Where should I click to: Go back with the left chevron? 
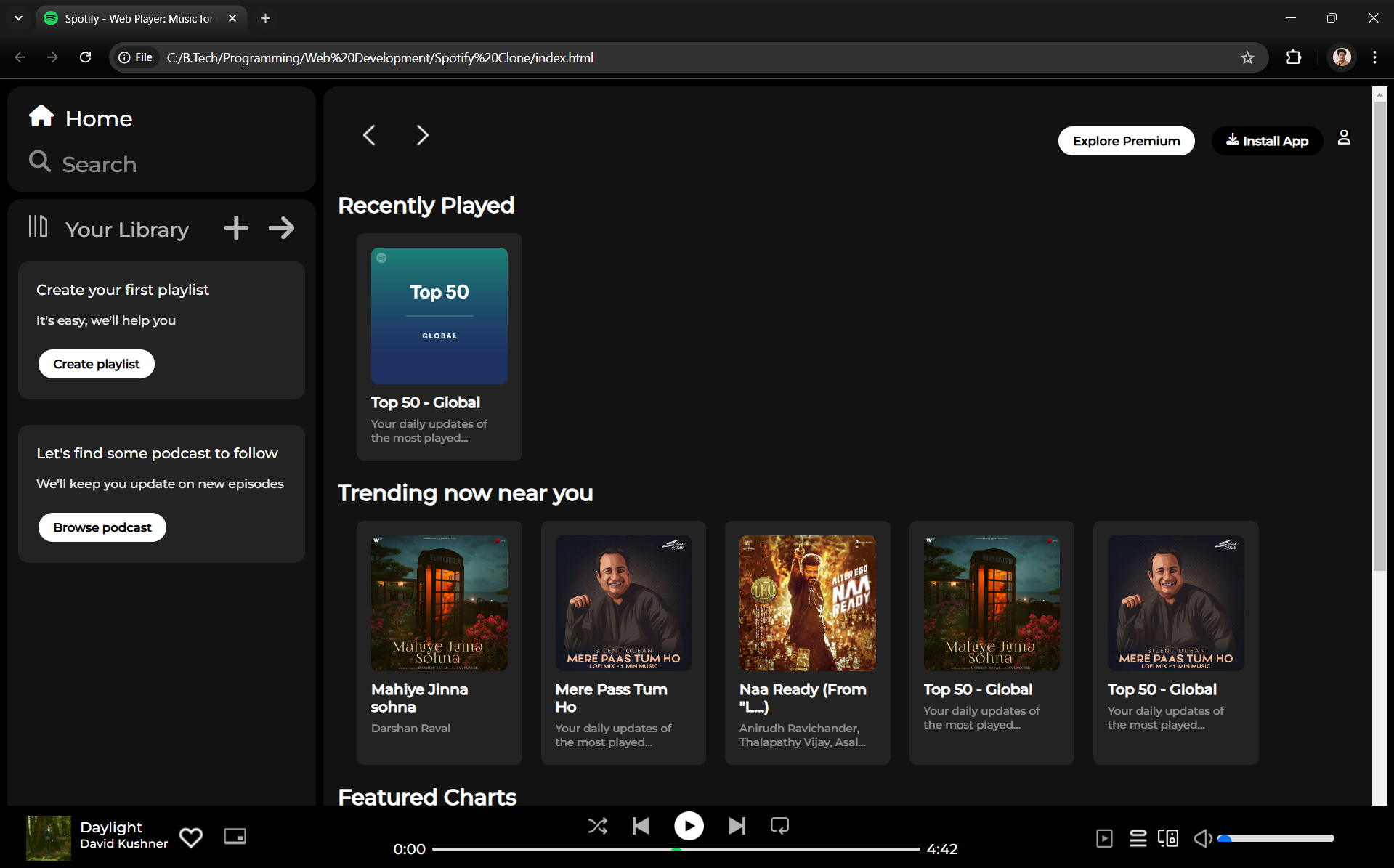point(369,135)
